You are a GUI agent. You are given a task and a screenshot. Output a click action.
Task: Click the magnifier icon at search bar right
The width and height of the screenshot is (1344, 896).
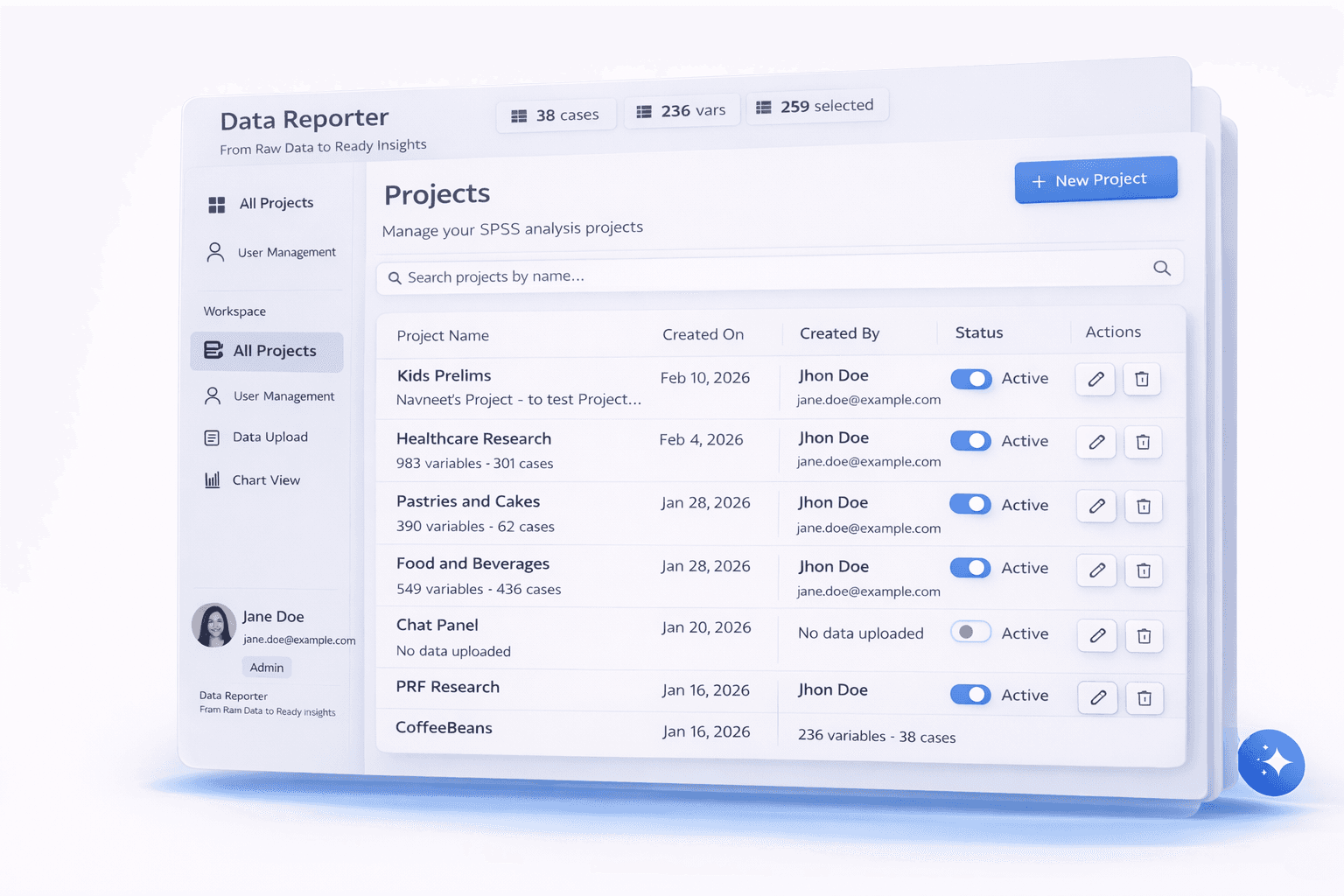(1161, 269)
